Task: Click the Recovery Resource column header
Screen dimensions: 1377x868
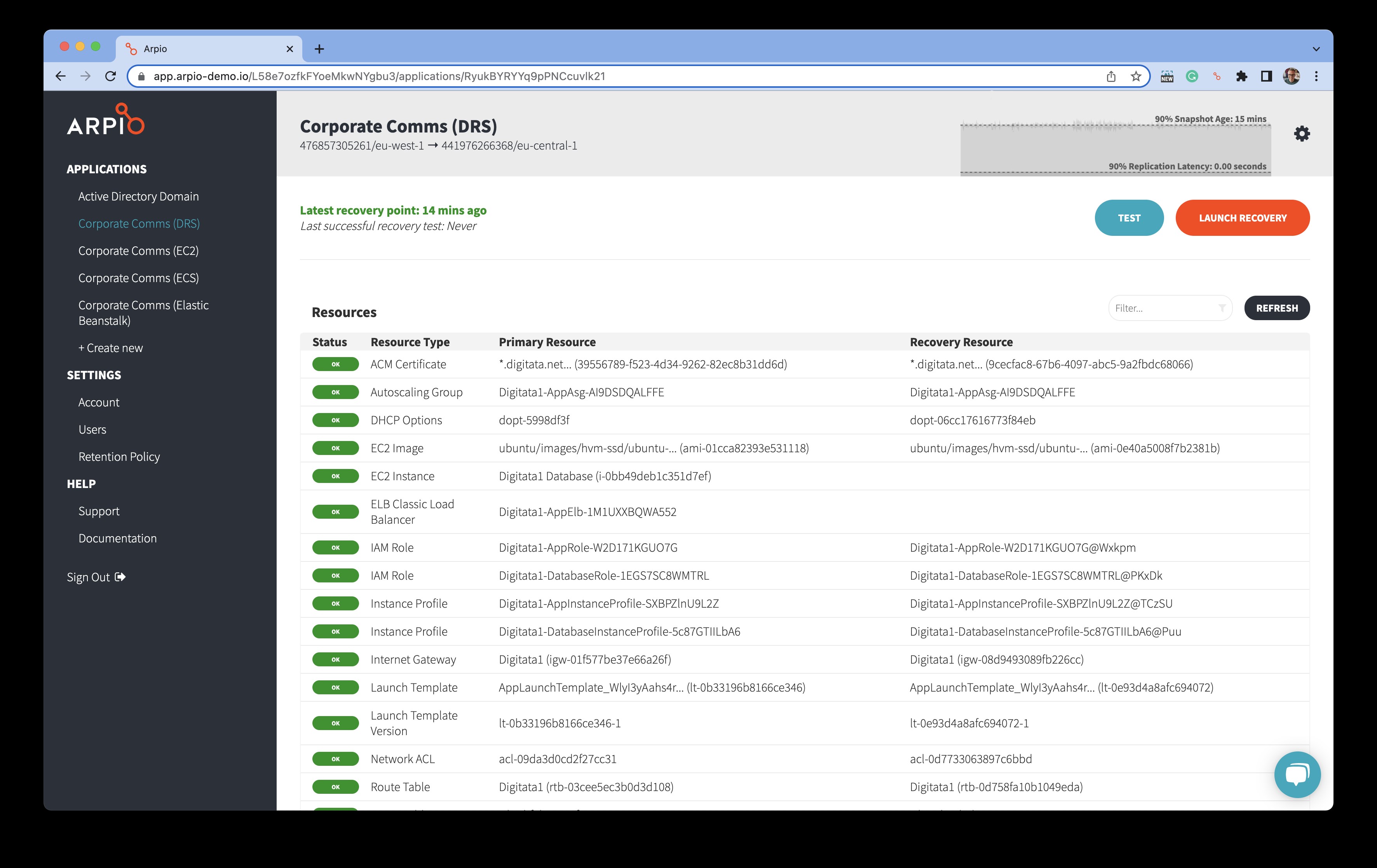Action: [x=961, y=342]
